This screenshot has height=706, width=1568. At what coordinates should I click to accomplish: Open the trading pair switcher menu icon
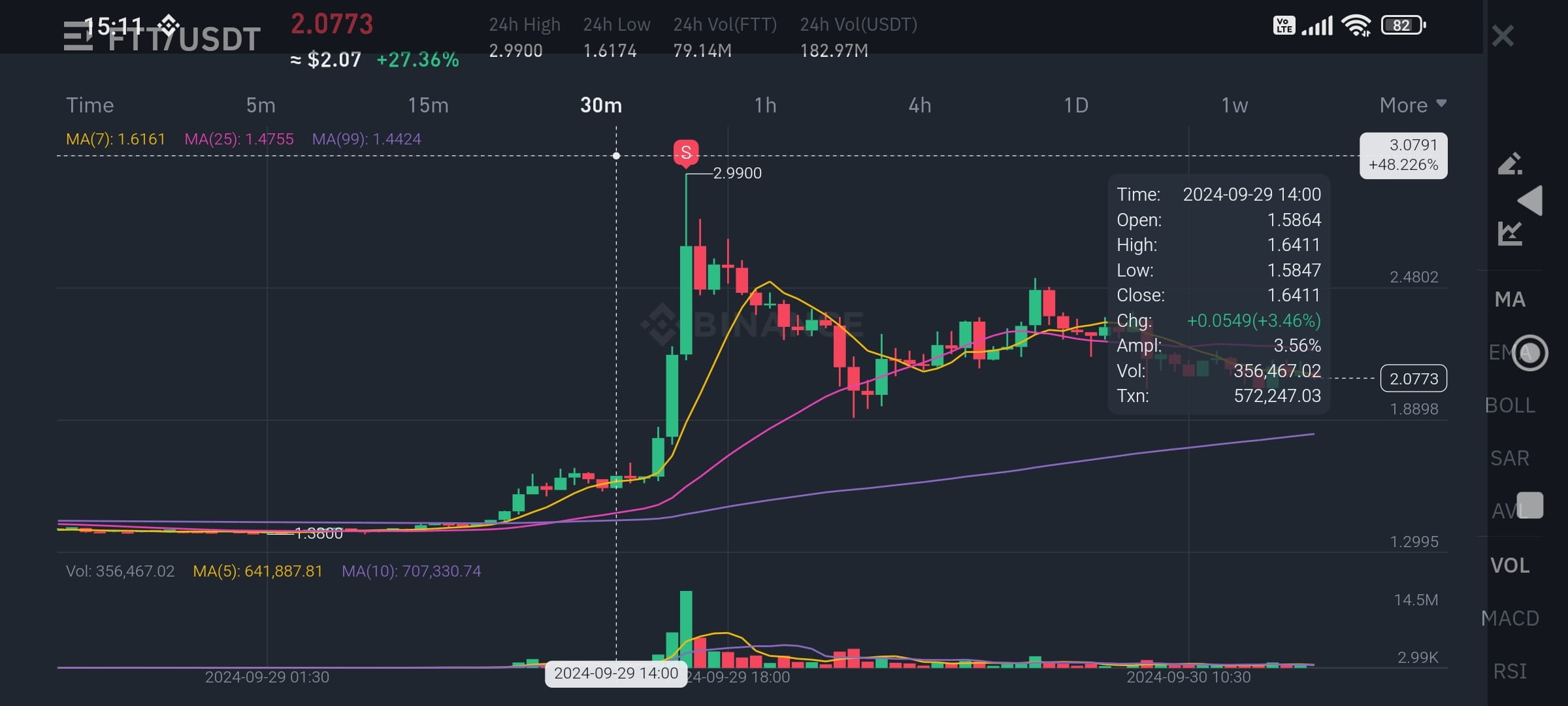(x=78, y=37)
